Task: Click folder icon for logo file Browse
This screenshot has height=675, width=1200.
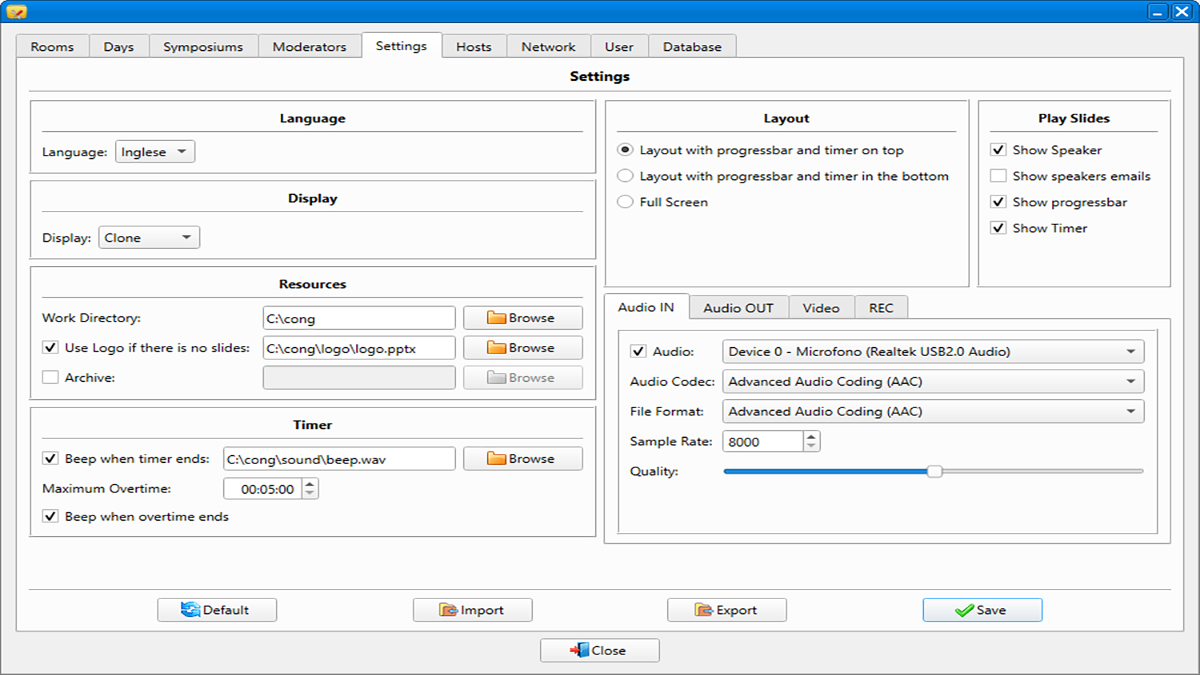Action: pos(497,348)
